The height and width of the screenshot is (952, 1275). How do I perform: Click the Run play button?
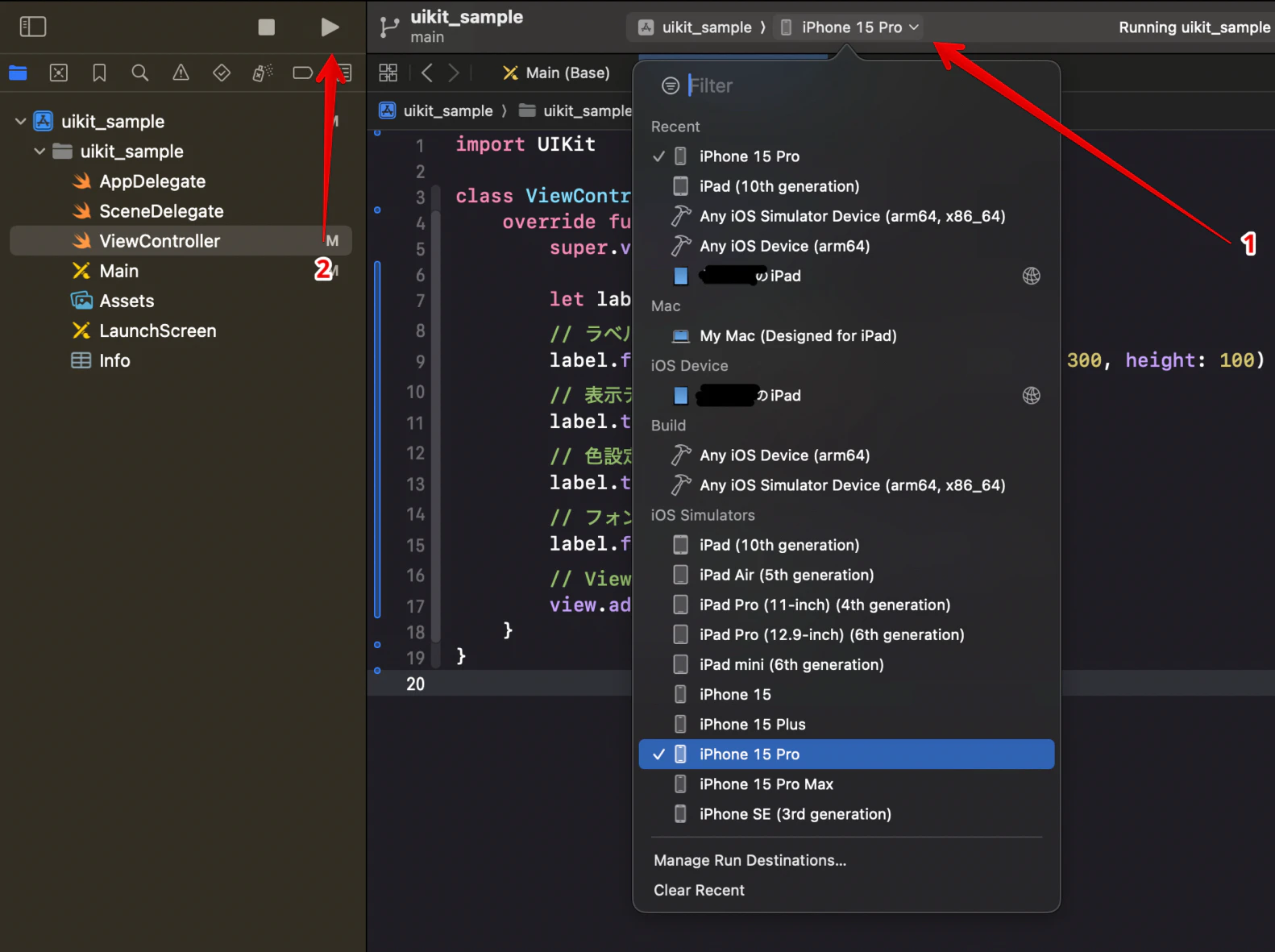[x=330, y=27]
